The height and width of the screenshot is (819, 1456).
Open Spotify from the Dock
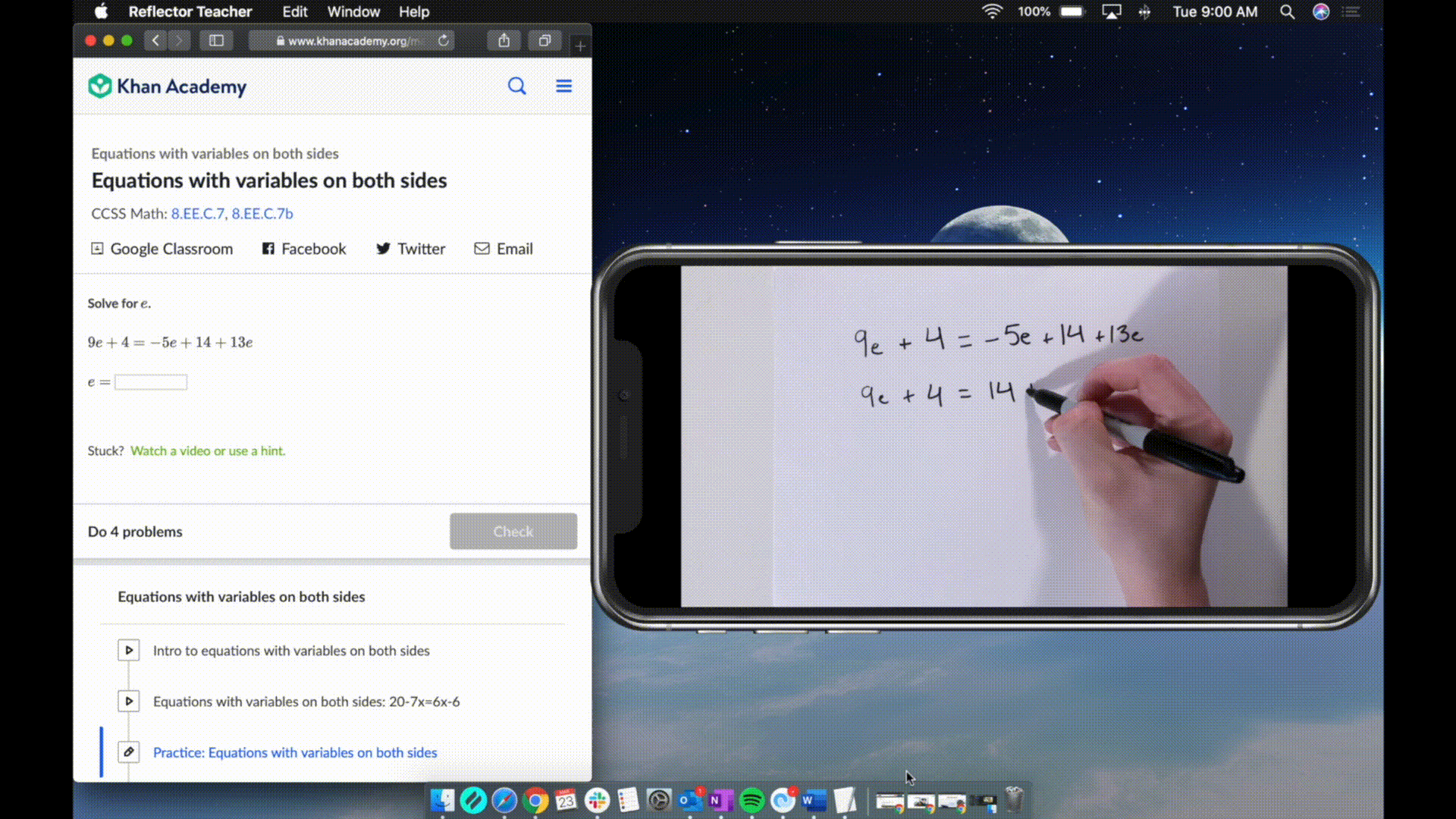click(752, 800)
